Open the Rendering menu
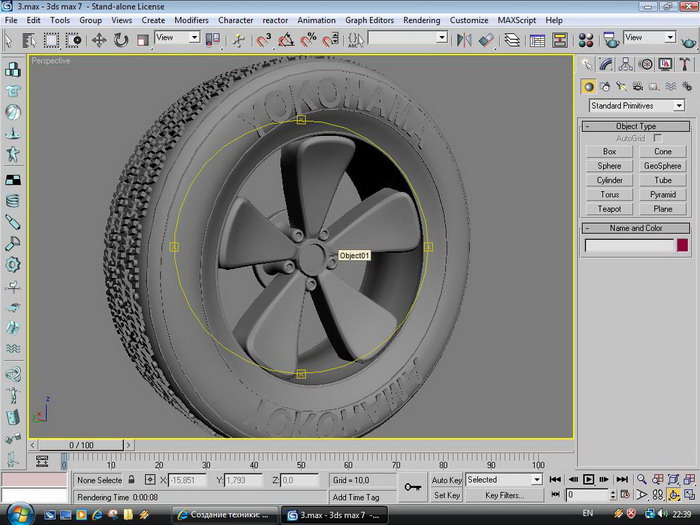The image size is (700, 525). pyautogui.click(x=421, y=20)
